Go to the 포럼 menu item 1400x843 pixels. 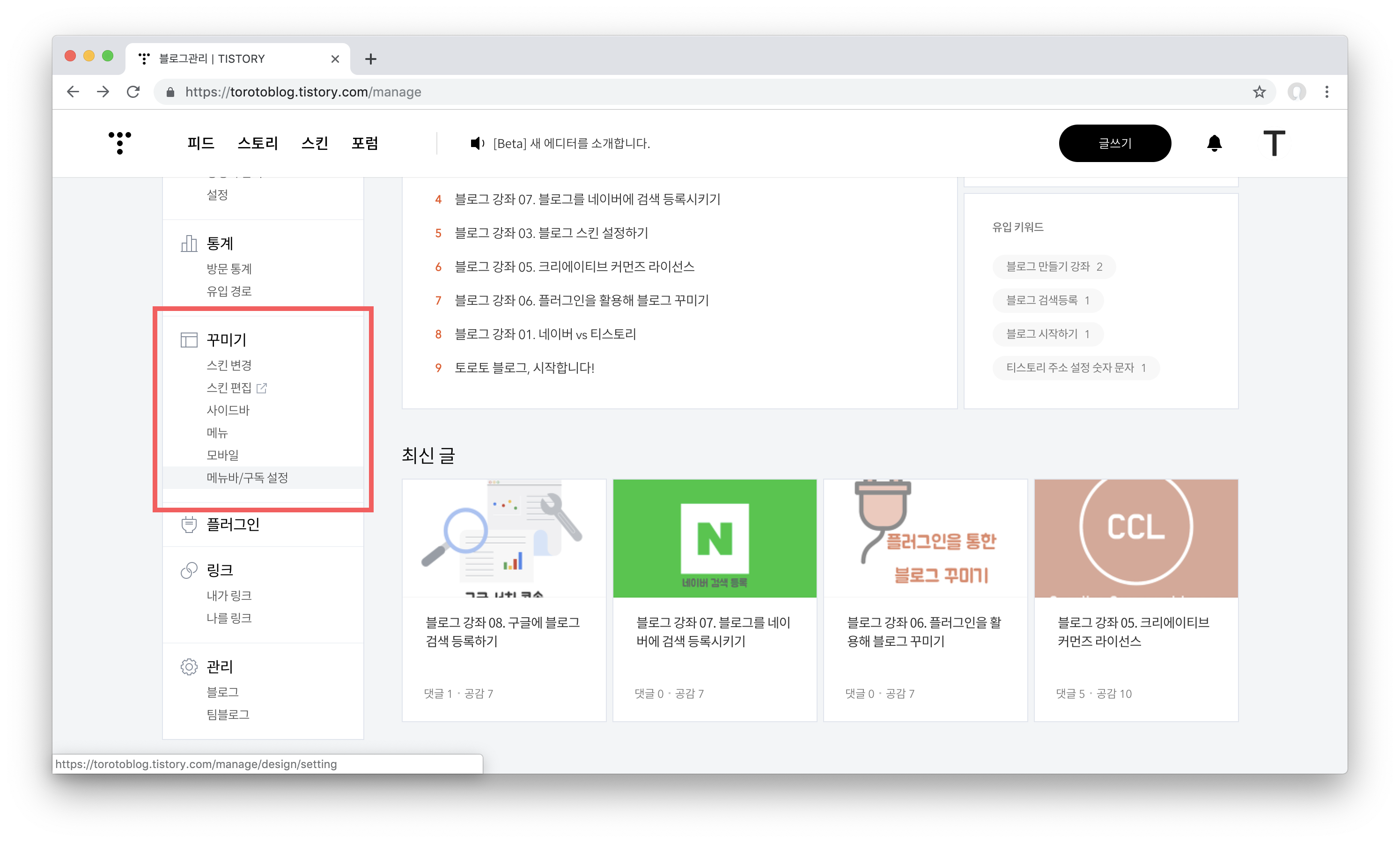point(365,143)
